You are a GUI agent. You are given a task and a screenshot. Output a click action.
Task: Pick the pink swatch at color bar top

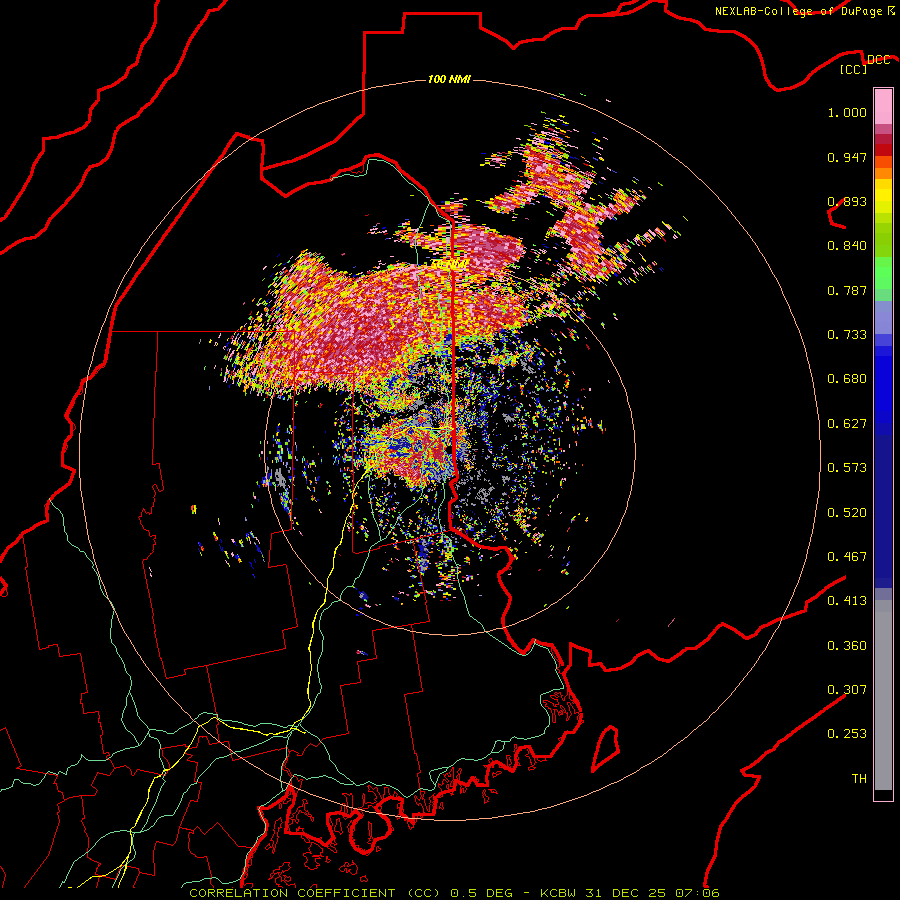883,106
